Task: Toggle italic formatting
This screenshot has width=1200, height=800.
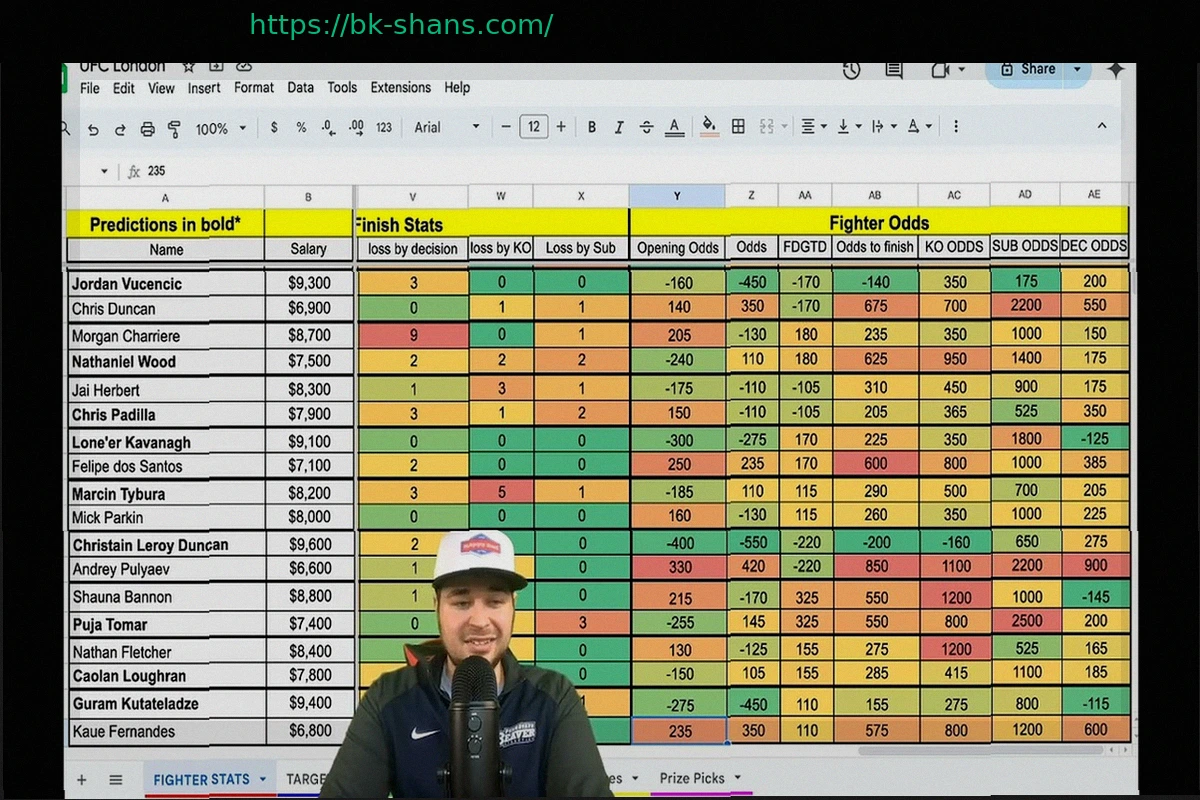Action: tap(619, 127)
